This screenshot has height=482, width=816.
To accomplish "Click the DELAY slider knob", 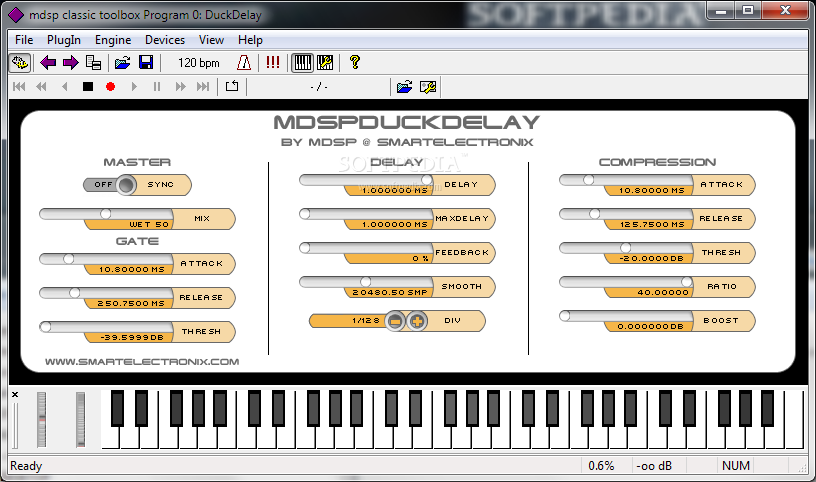I will coord(427,180).
